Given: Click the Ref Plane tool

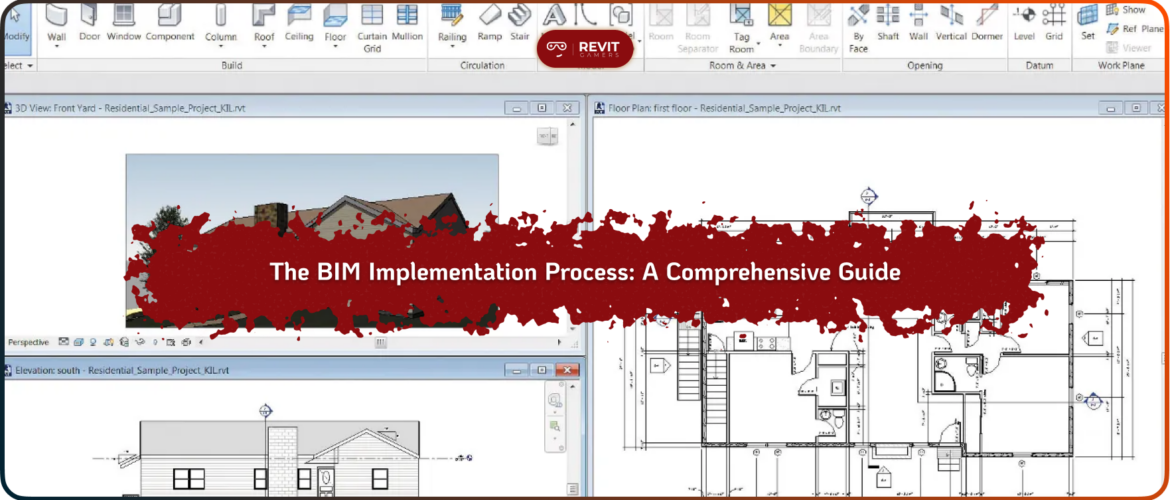Looking at the screenshot, I should pyautogui.click(x=1134, y=29).
